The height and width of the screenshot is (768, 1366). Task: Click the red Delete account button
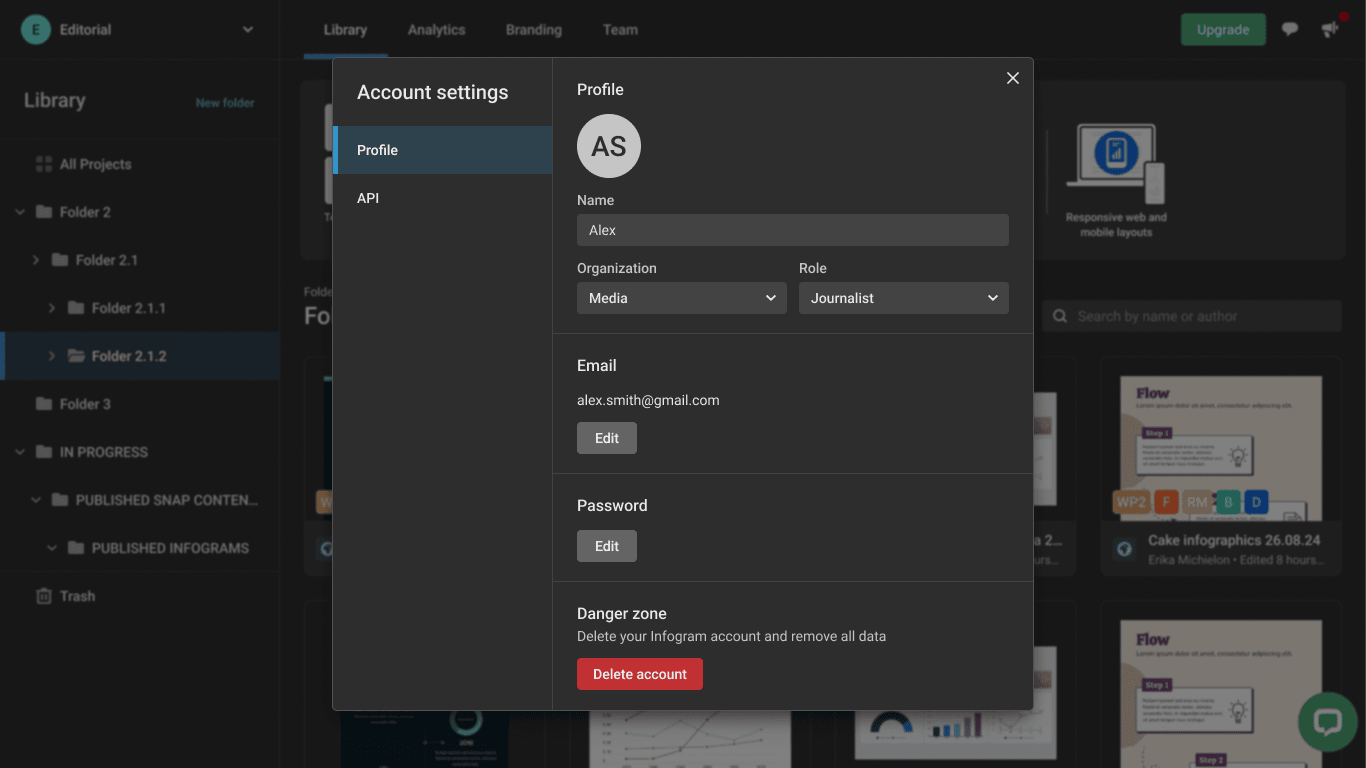640,674
